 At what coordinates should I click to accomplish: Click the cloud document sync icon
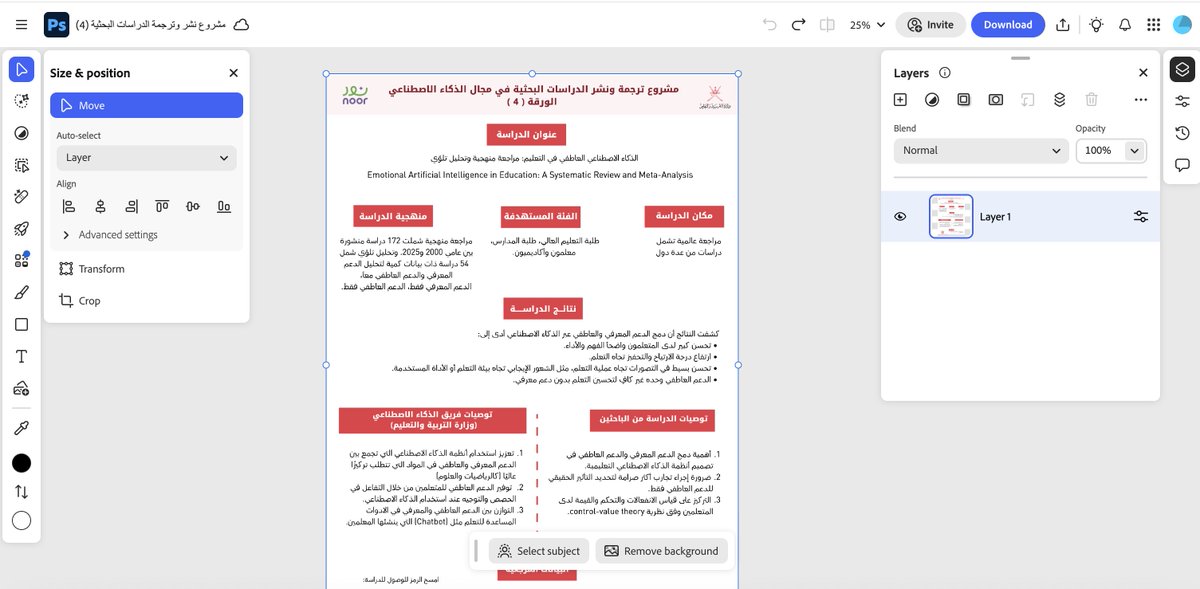pyautogui.click(x=241, y=24)
